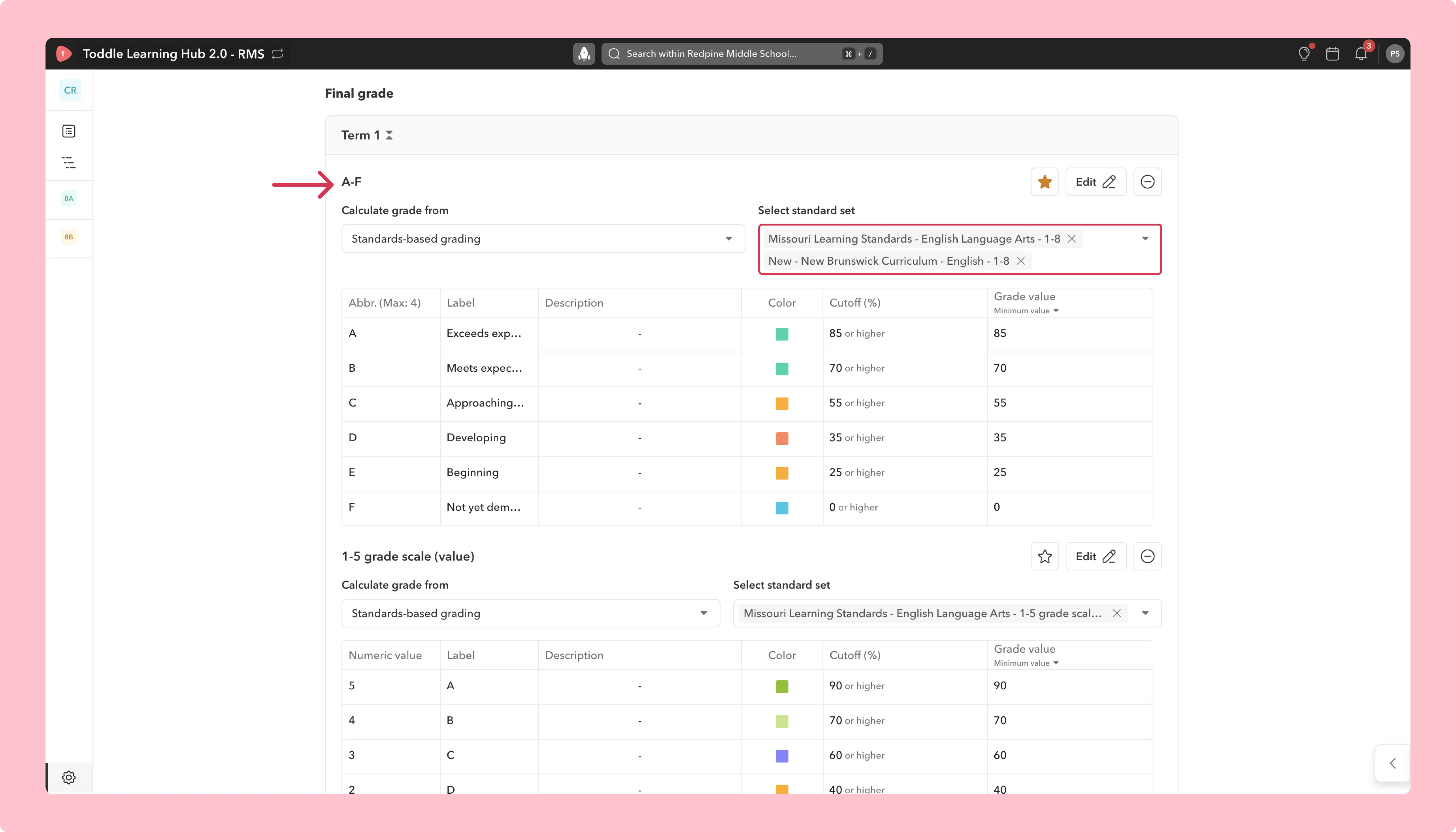
Task: Switch workspace using the swap icon
Action: pos(278,54)
